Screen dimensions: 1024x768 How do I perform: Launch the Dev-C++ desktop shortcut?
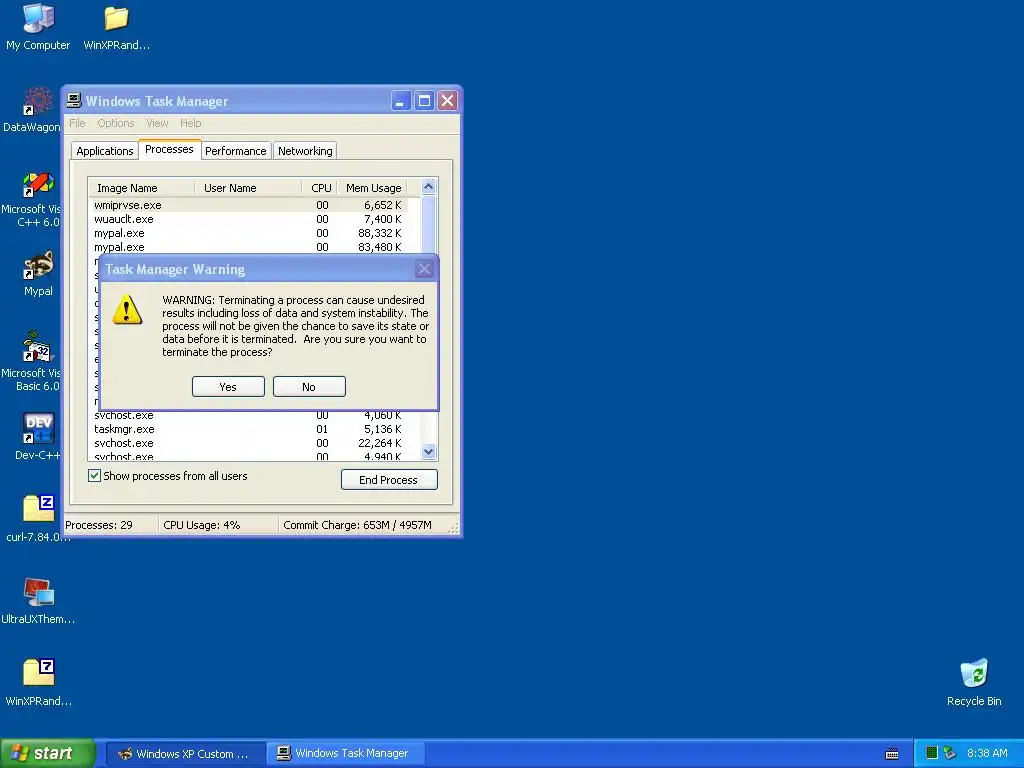37,437
